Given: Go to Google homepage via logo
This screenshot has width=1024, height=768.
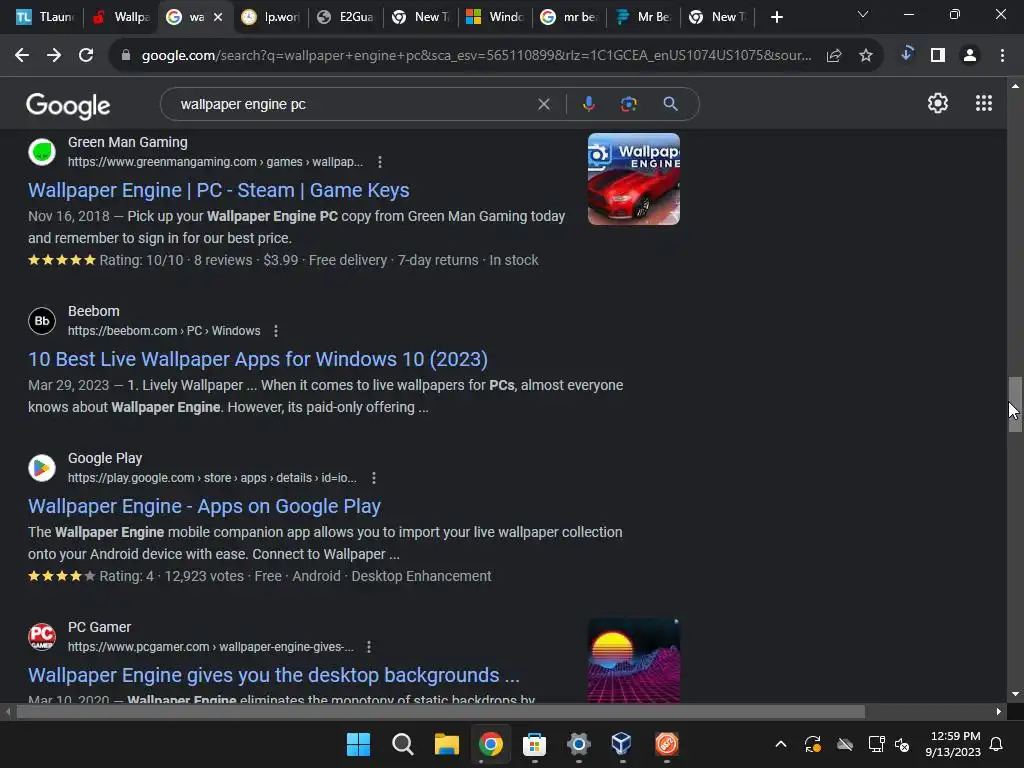Looking at the screenshot, I should pyautogui.click(x=68, y=105).
